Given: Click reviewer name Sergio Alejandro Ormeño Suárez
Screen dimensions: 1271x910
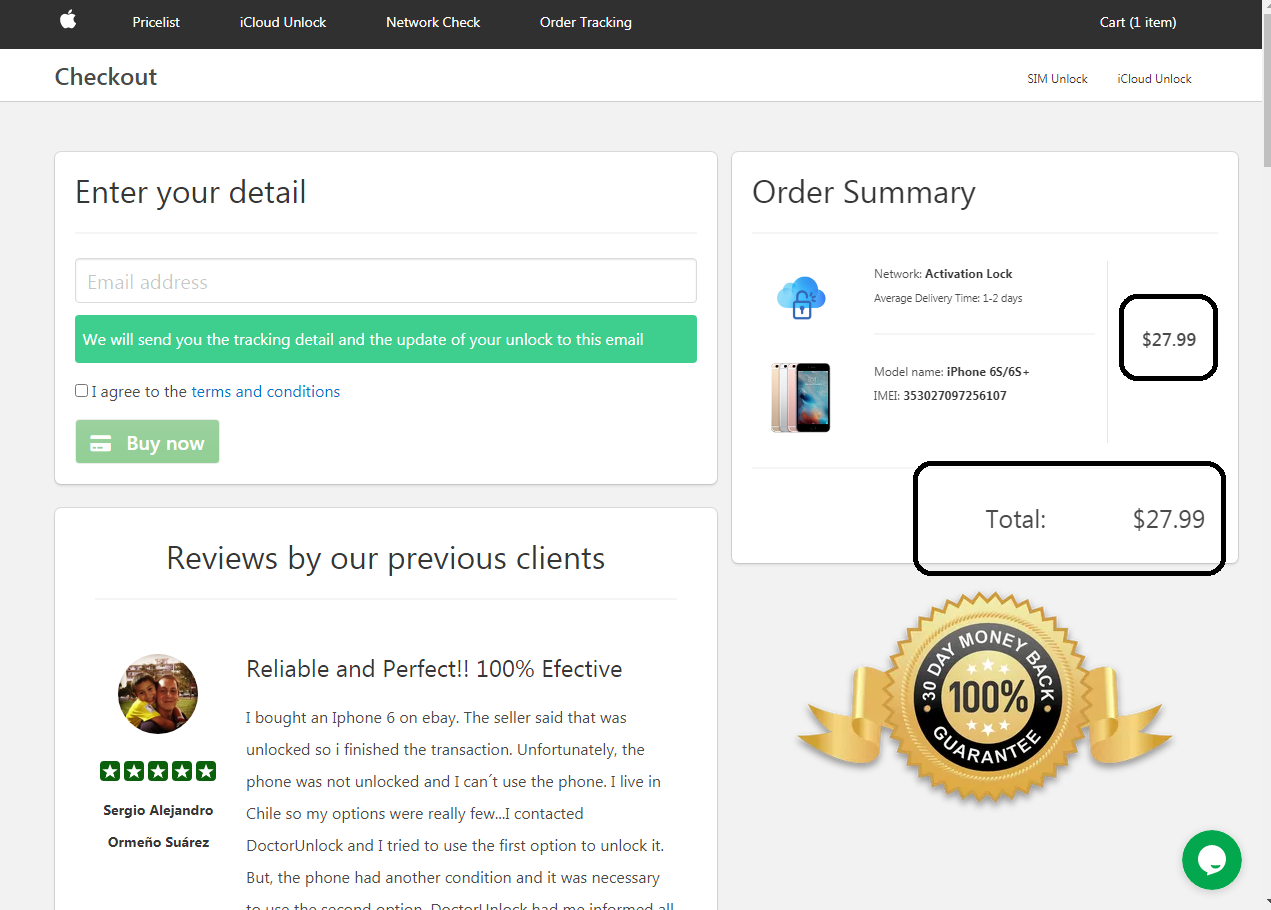Looking at the screenshot, I should point(158,826).
